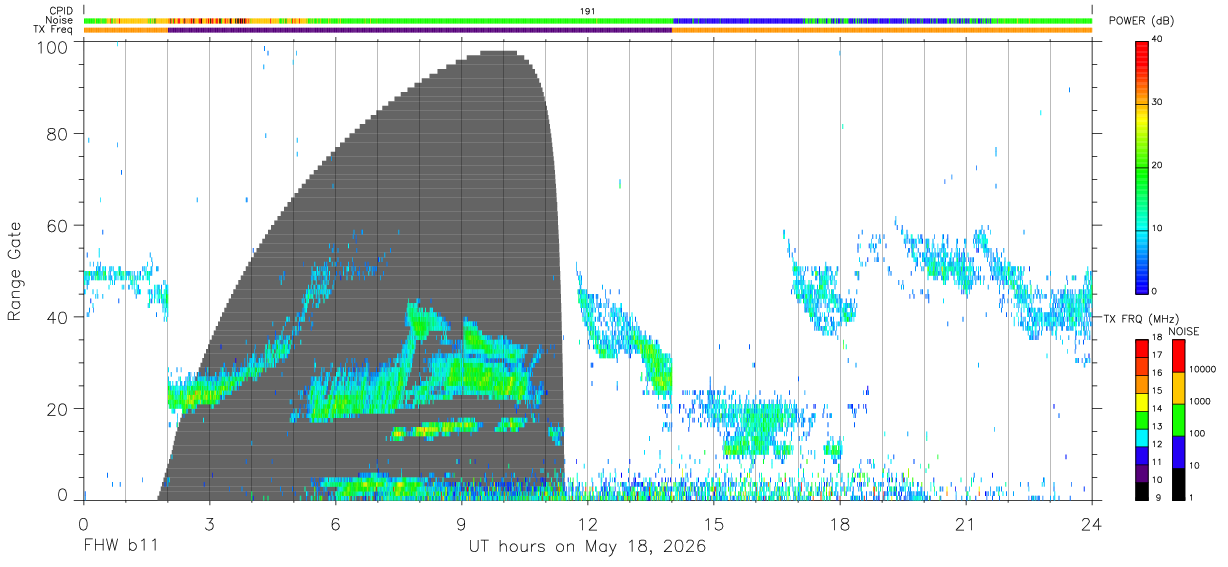Click the NOISE legend title

point(1183,331)
